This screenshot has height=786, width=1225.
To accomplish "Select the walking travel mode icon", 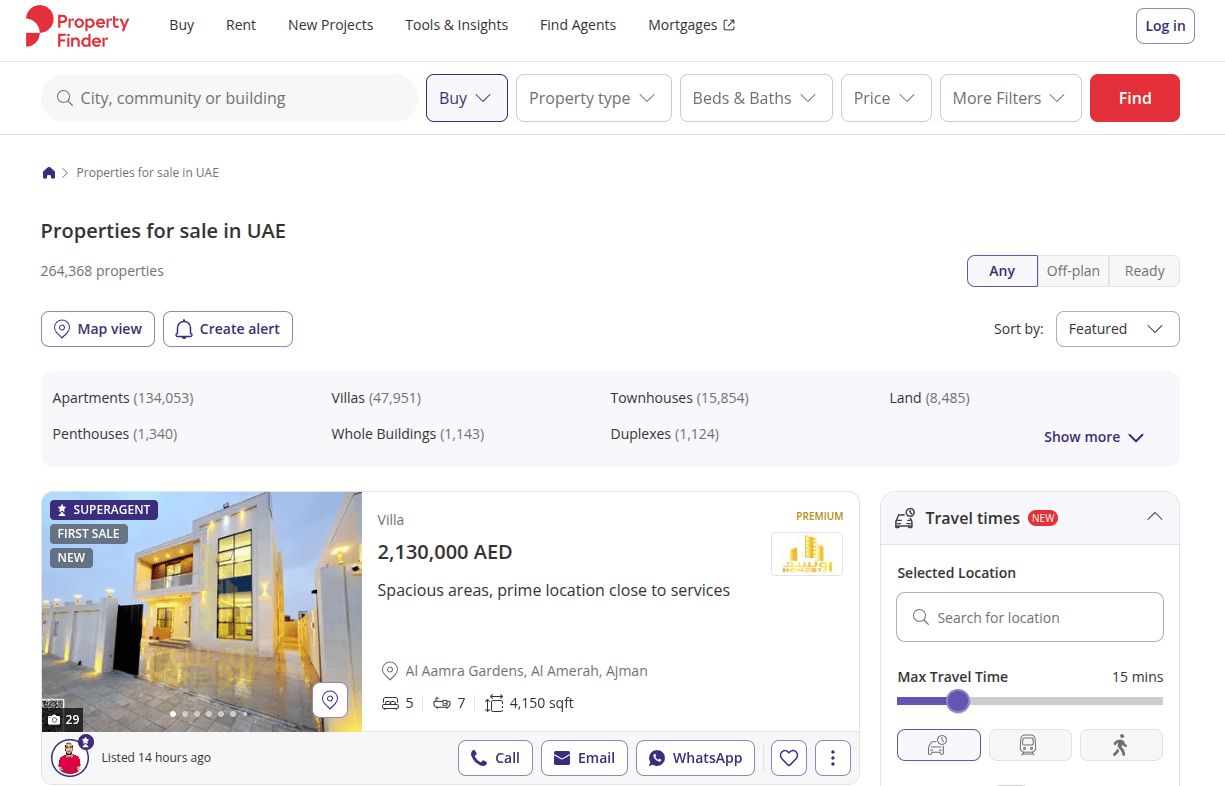I will click(x=1120, y=745).
